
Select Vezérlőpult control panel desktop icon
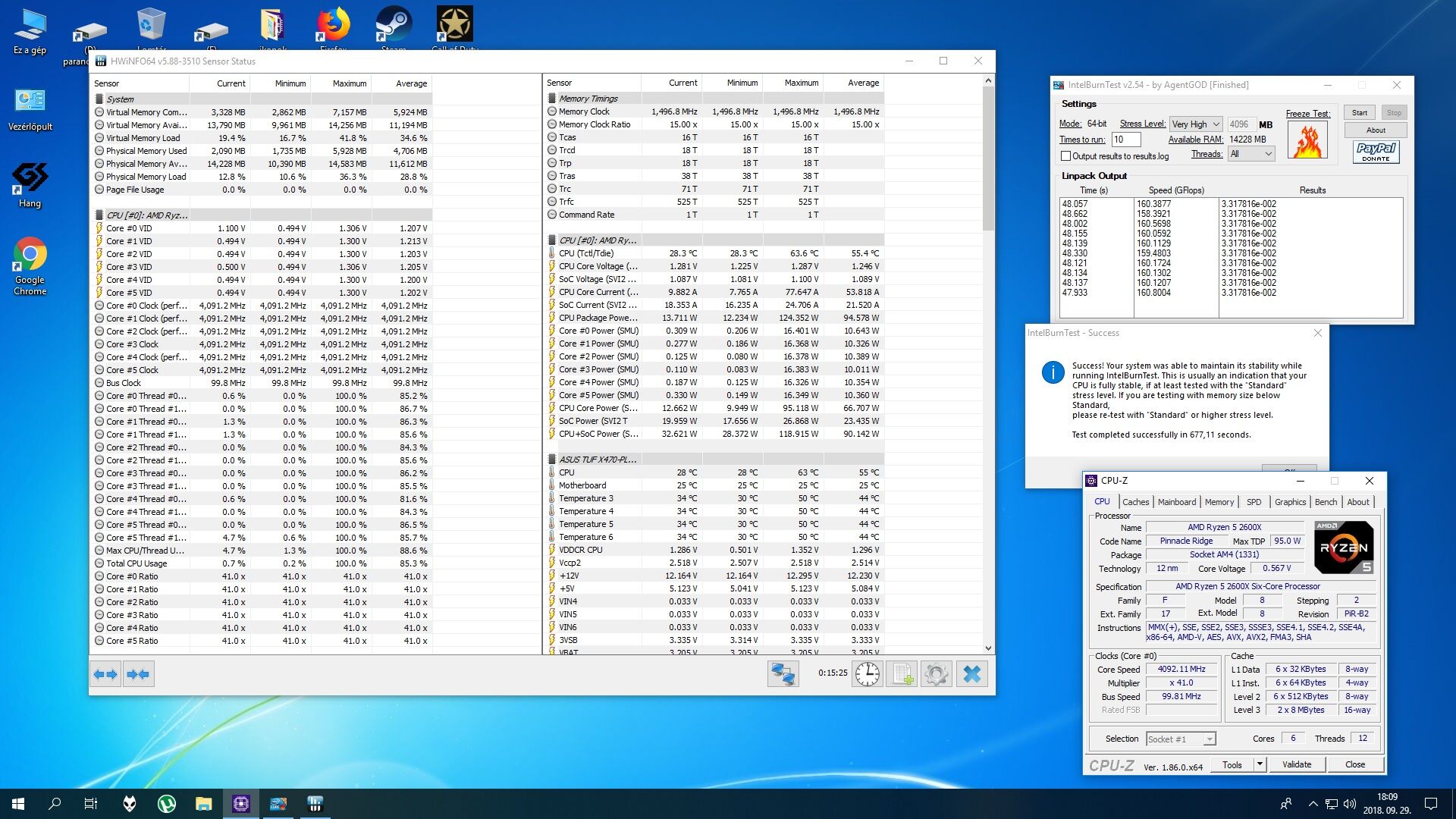coord(30,110)
